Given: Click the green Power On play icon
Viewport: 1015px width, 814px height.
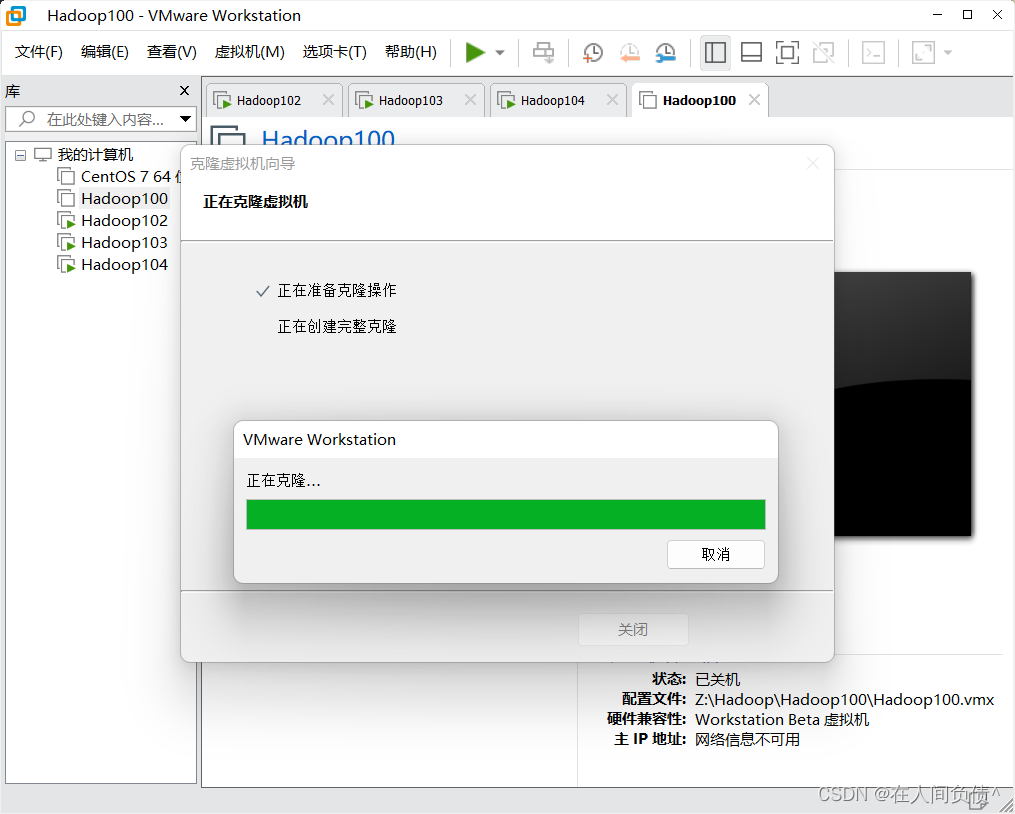Looking at the screenshot, I should (x=475, y=52).
